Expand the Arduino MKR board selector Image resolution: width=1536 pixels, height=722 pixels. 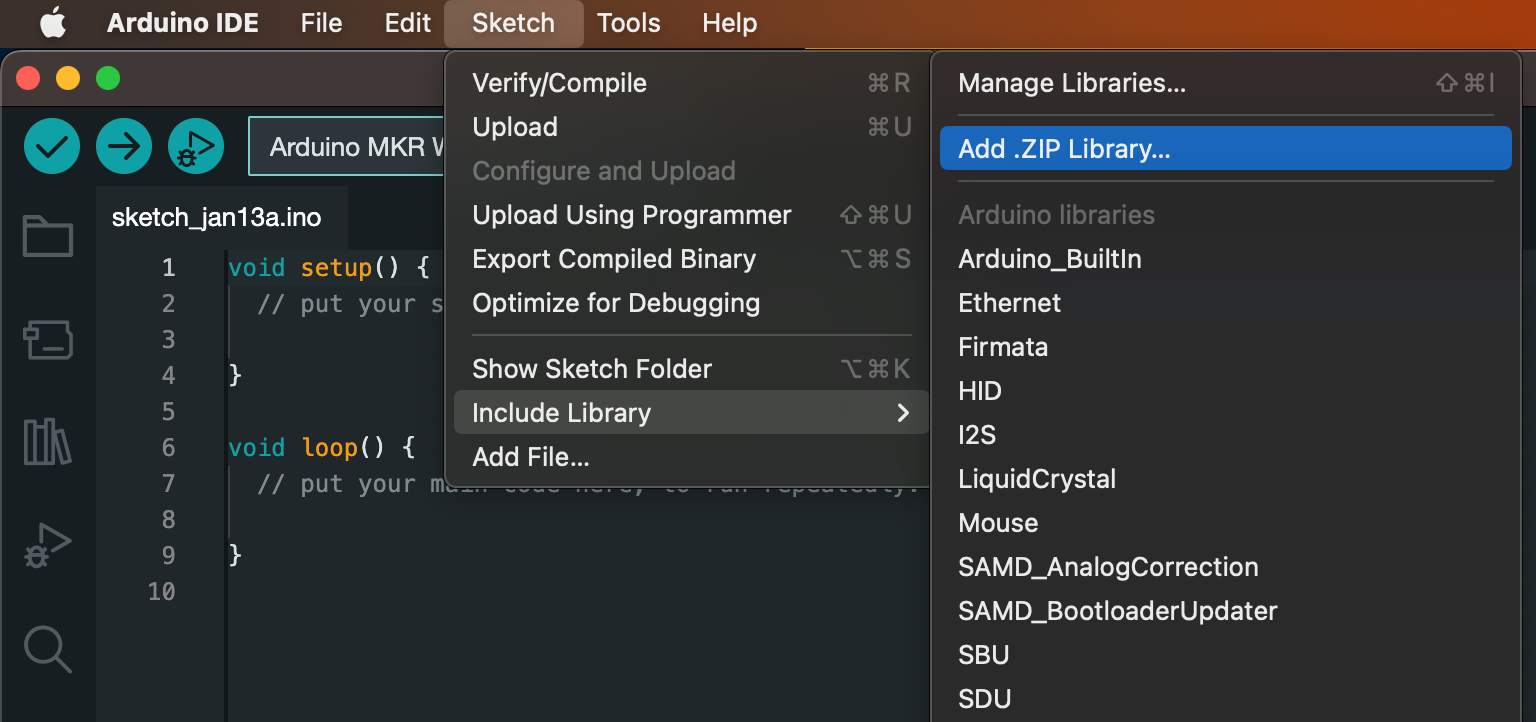point(347,147)
